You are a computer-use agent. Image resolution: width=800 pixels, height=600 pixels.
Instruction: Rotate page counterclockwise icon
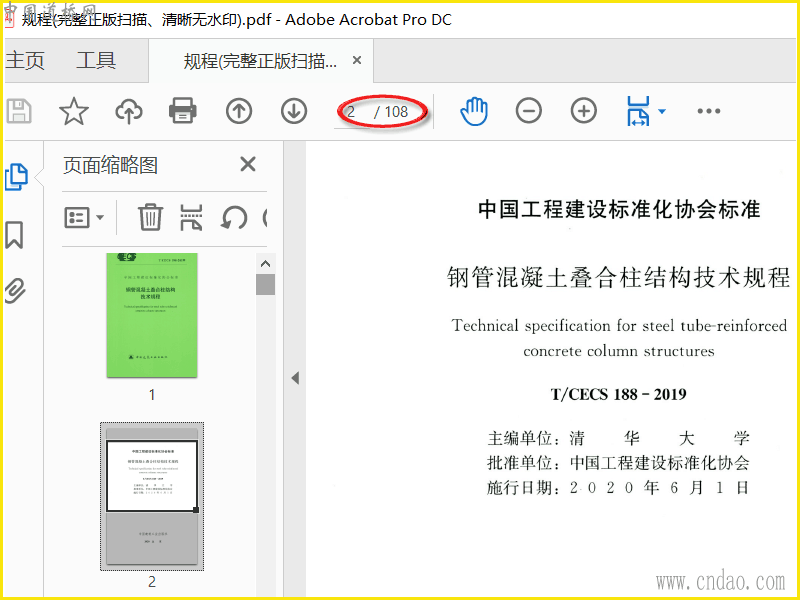[x=234, y=218]
